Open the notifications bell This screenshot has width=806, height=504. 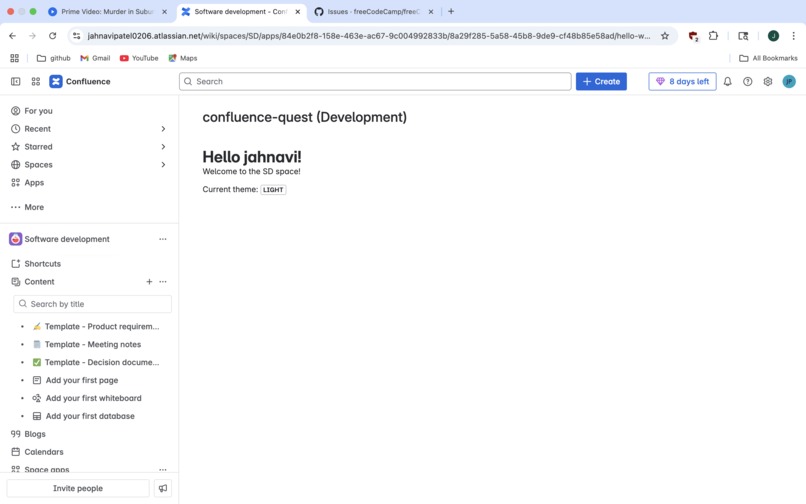coord(727,81)
